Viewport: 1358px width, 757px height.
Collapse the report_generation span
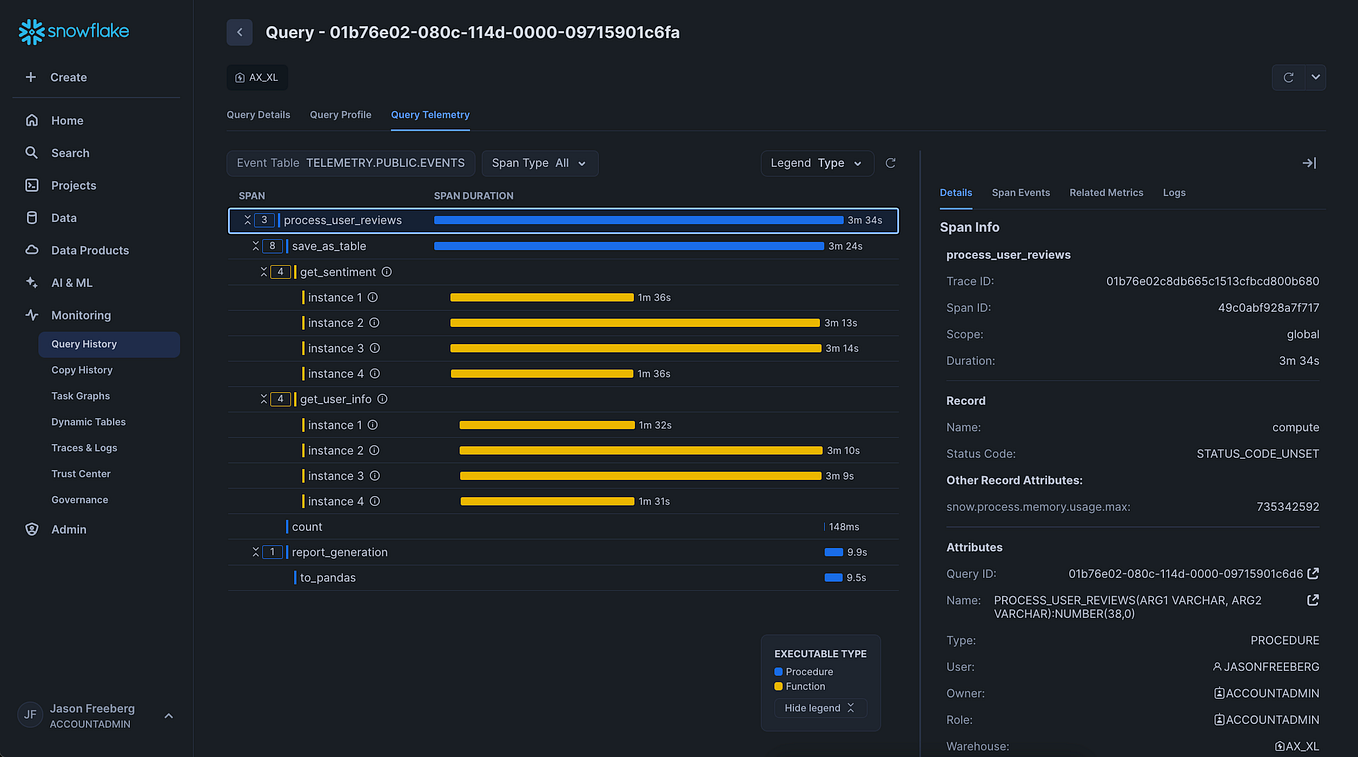[256, 551]
